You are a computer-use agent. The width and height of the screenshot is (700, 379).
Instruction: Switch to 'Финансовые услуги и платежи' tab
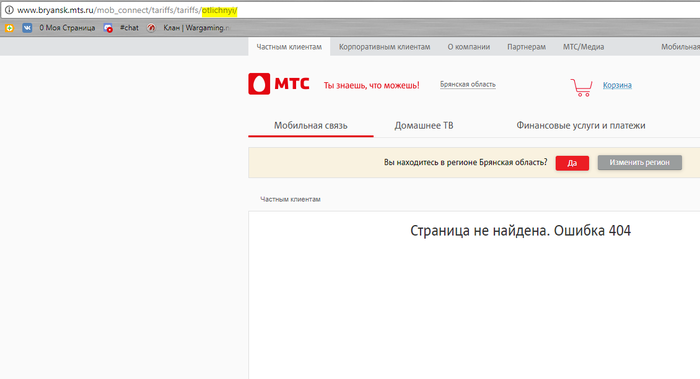[581, 126]
